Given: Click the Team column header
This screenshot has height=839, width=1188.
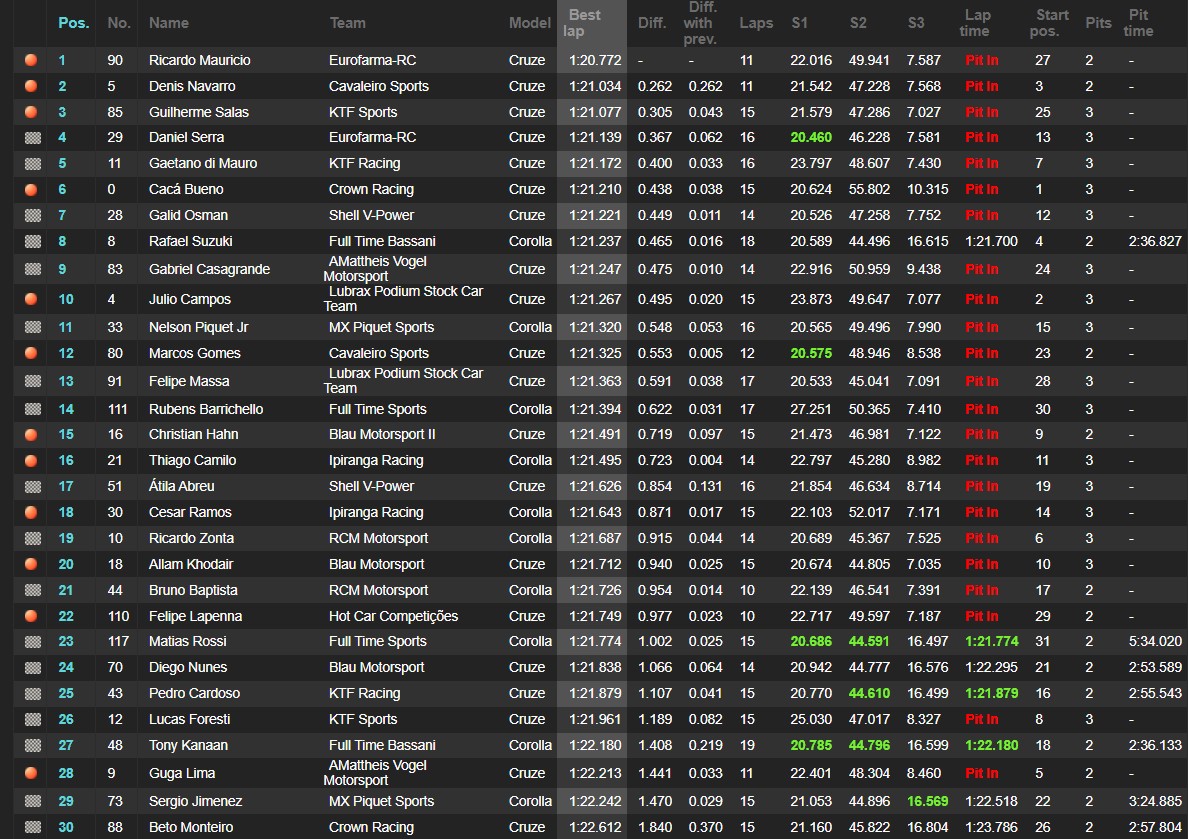Looking at the screenshot, I should pyautogui.click(x=348, y=23).
